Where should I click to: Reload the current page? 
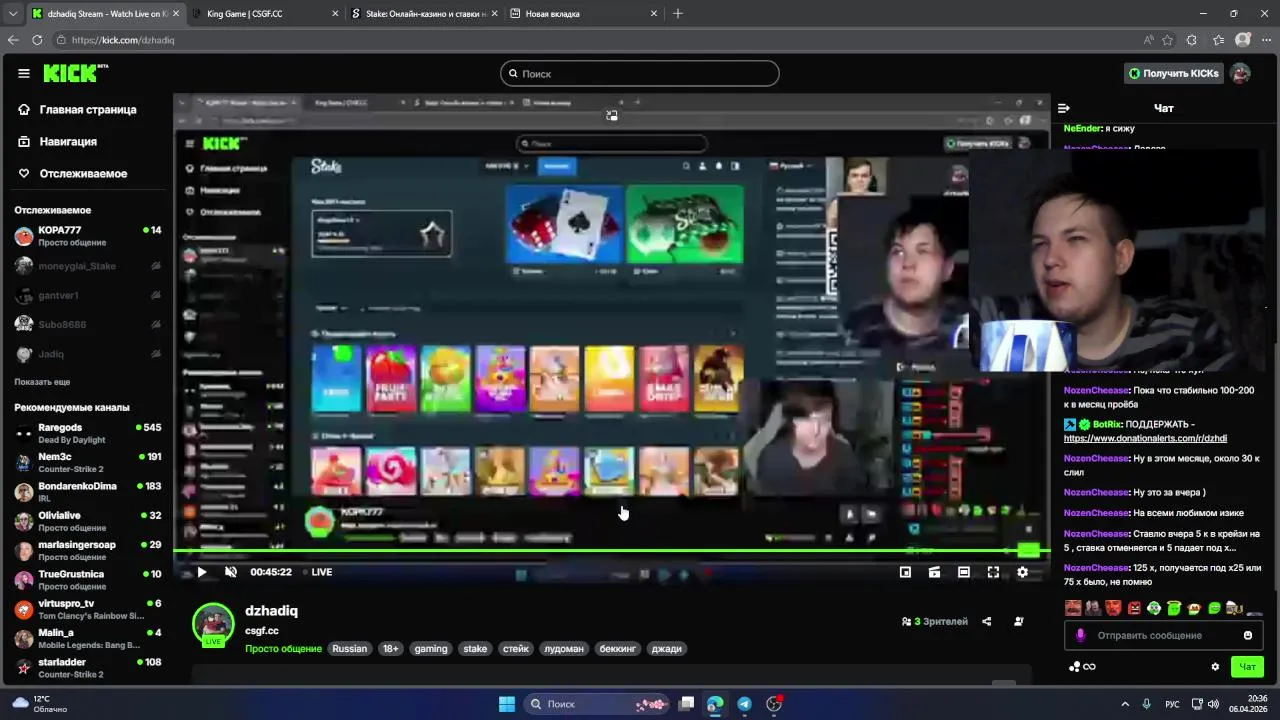[37, 40]
